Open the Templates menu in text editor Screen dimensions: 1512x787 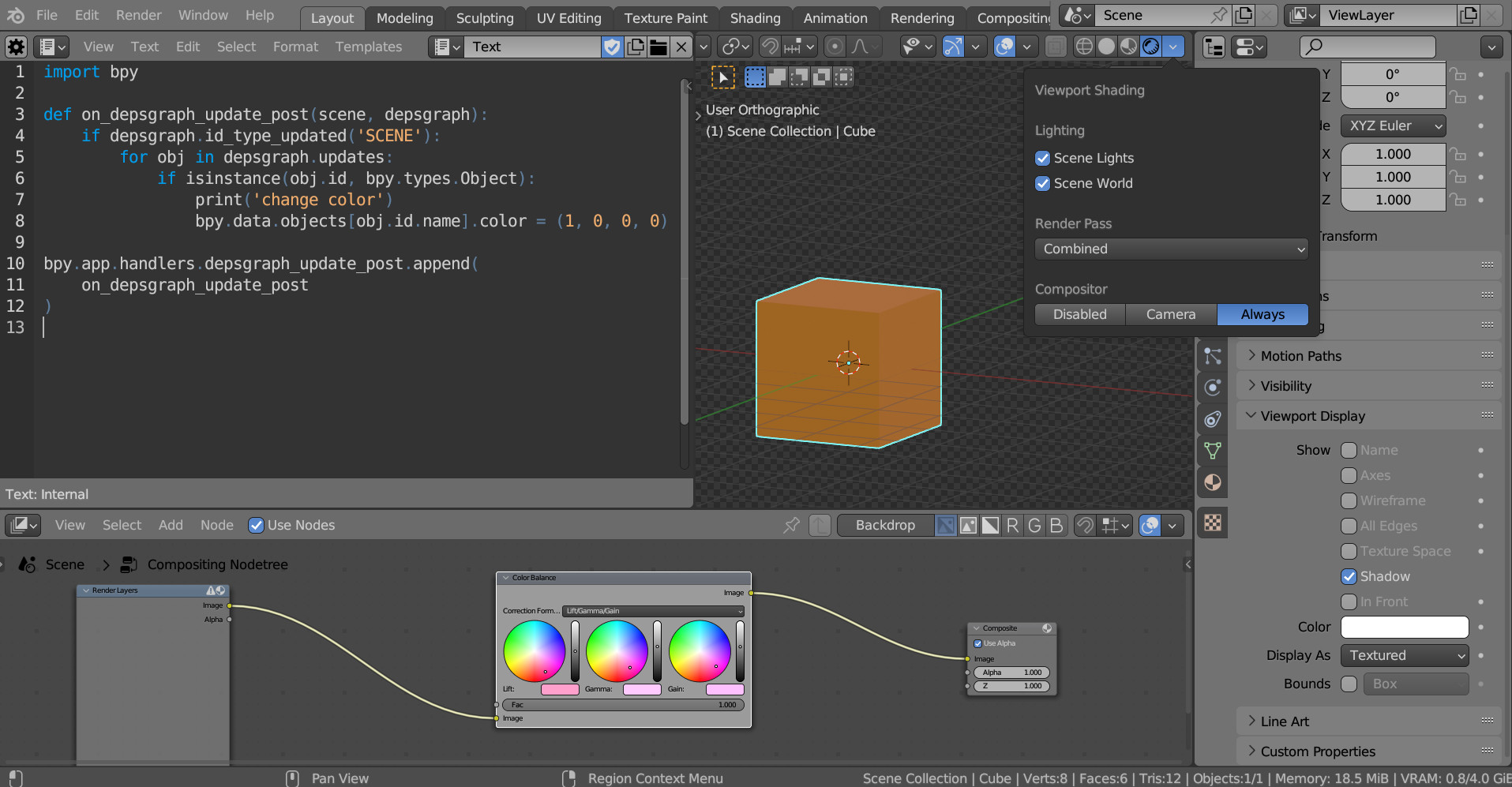[x=369, y=47]
